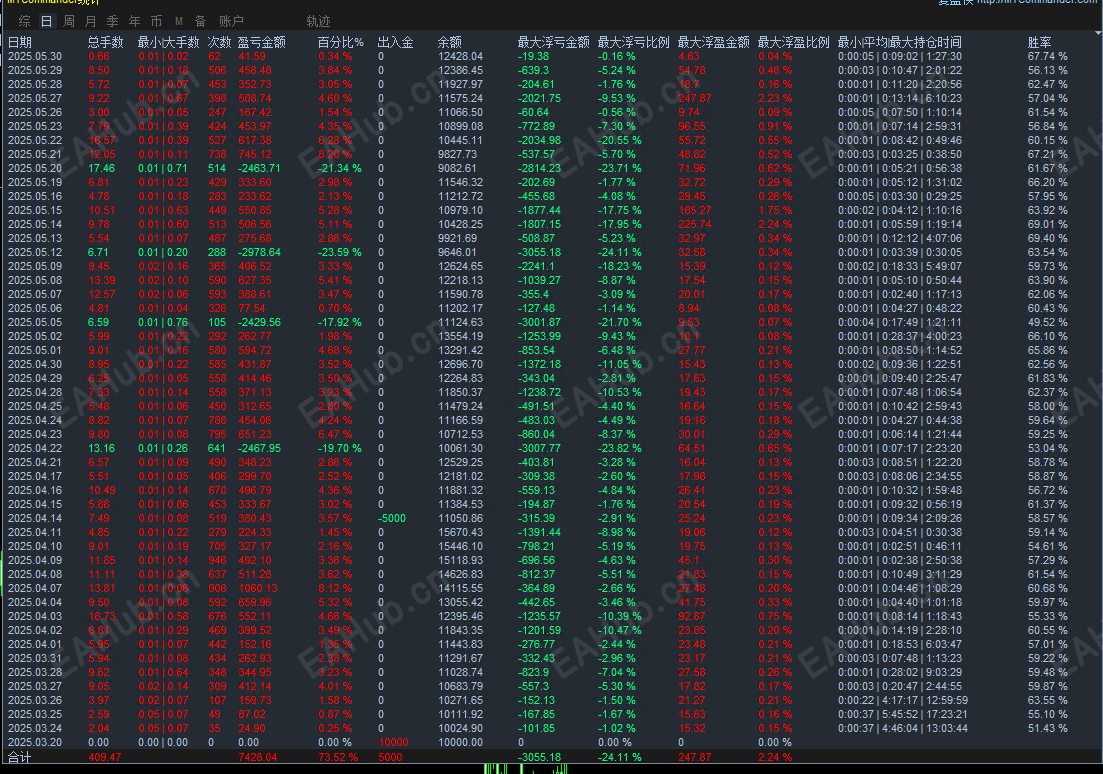Screen dimensions: 1103x774
Task: Click the 最大浮盈比例 column header
Action: pyautogui.click(x=793, y=42)
